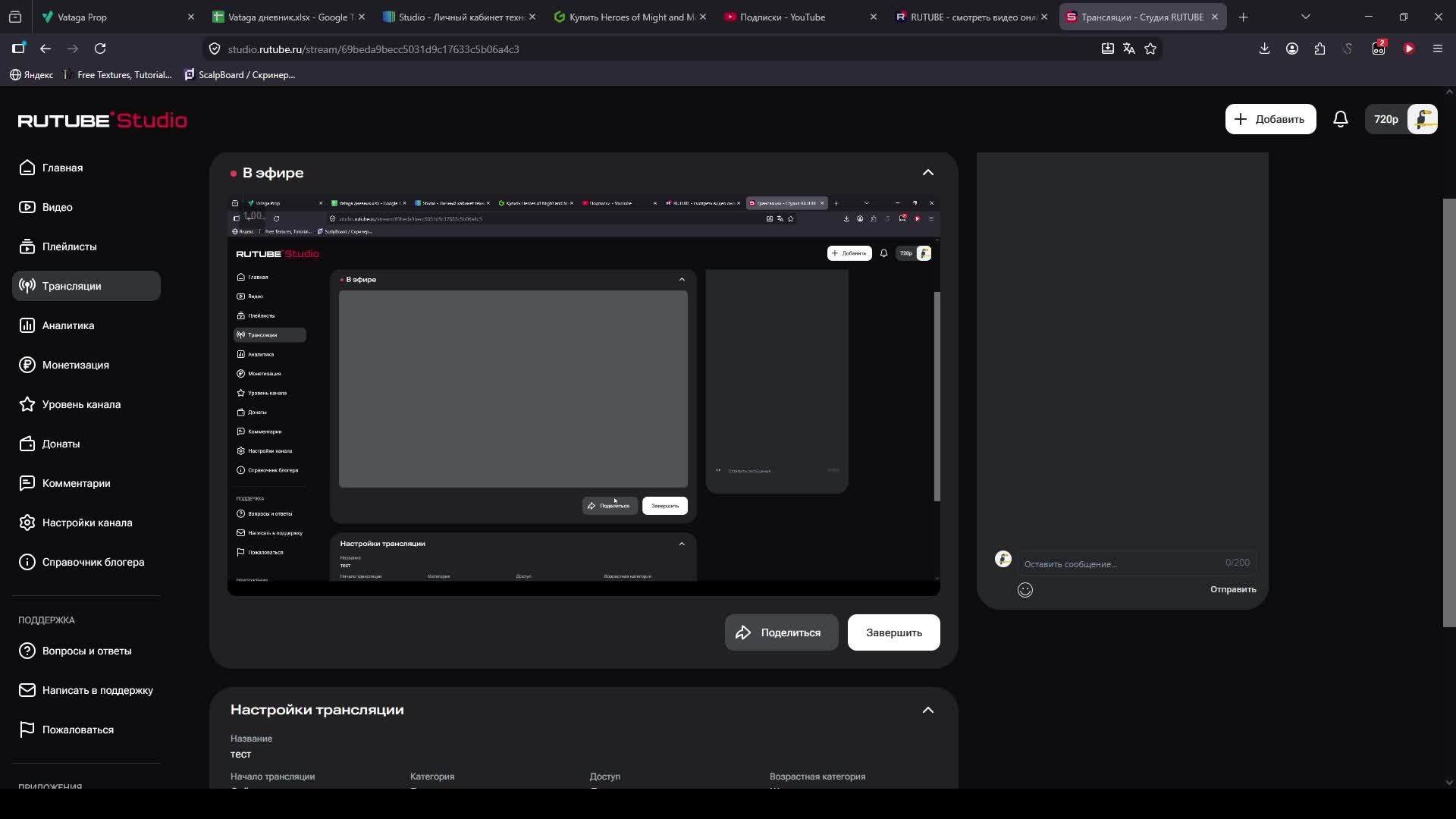Screen dimensions: 1456x819
Task: Open the Free Textures, Tutorial bookmark
Action: (118, 74)
